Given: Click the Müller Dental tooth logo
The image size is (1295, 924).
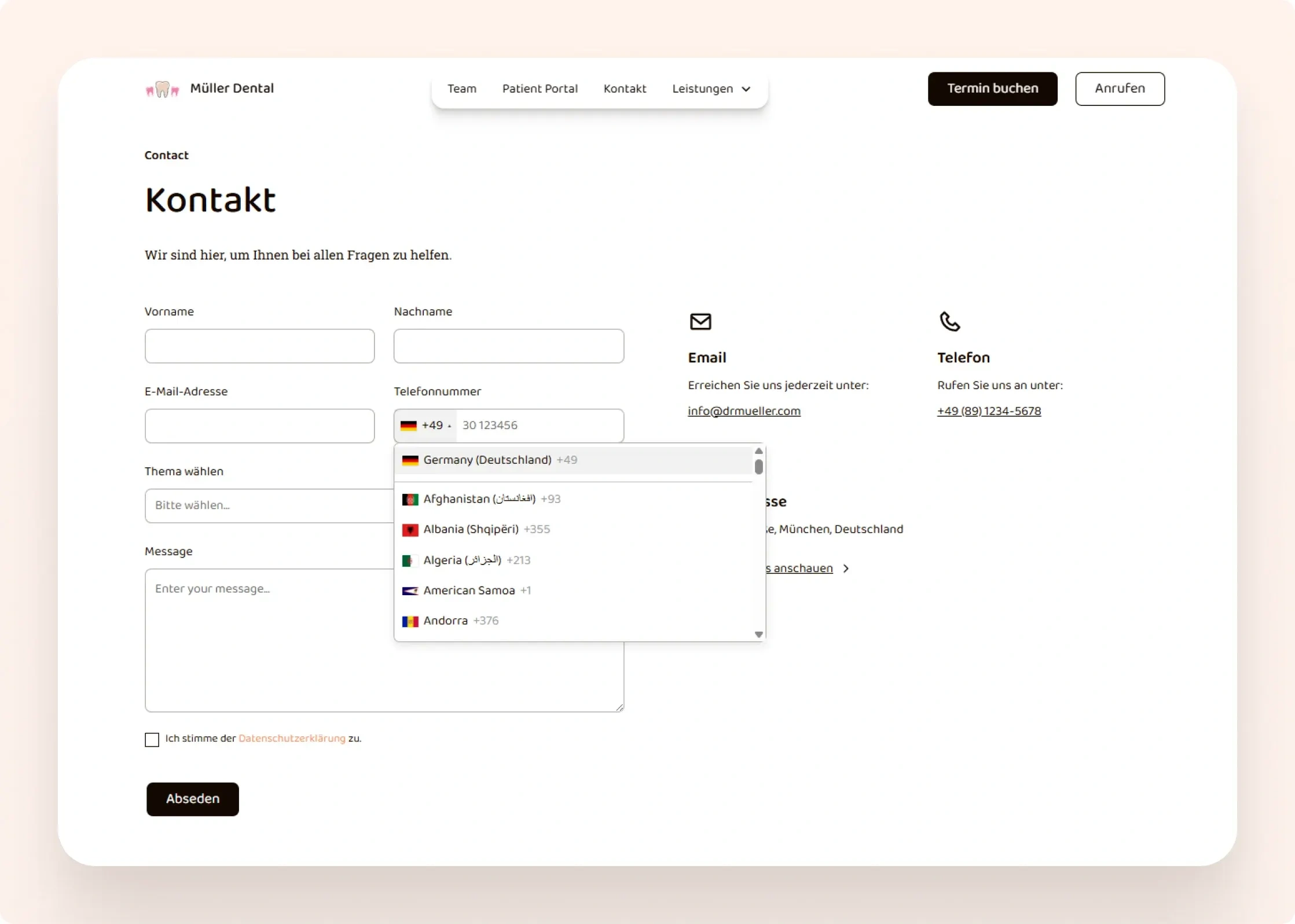Looking at the screenshot, I should (162, 89).
